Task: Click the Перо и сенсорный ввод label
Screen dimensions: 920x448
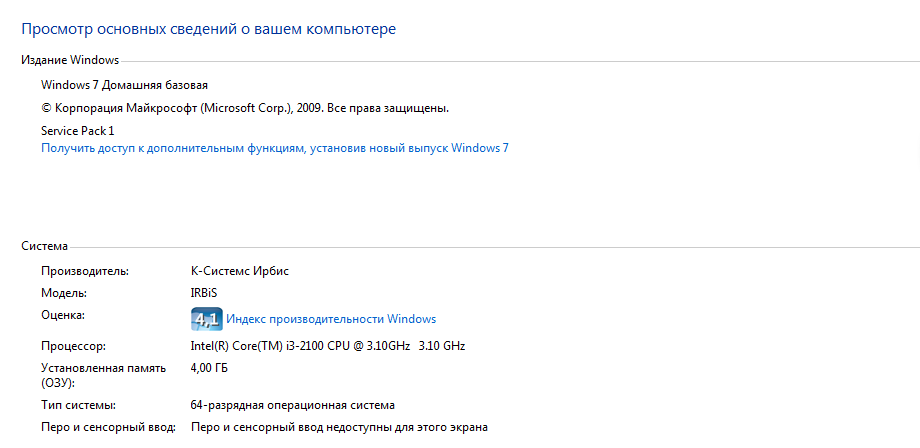Action: point(109,428)
